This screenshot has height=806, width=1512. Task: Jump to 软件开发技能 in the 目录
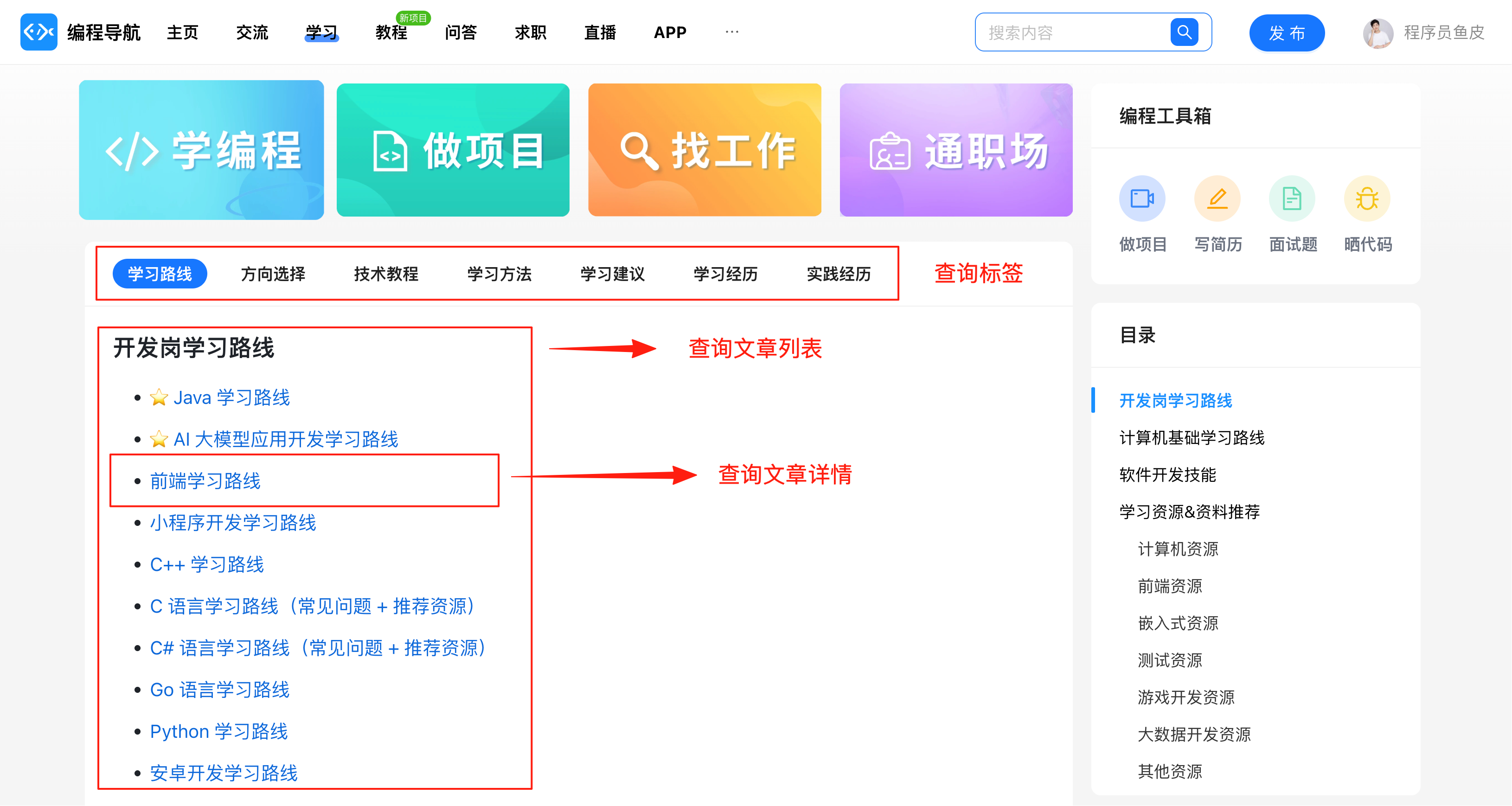[1167, 474]
